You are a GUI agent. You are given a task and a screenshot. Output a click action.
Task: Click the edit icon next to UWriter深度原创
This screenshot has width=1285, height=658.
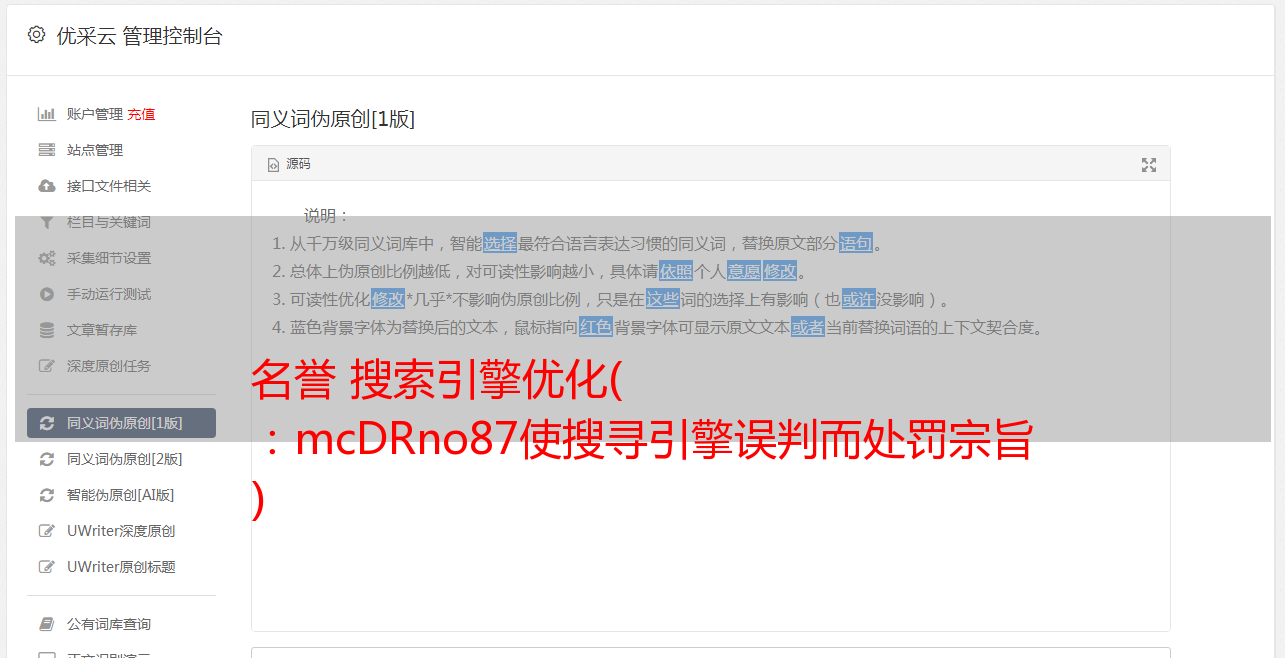(47, 531)
